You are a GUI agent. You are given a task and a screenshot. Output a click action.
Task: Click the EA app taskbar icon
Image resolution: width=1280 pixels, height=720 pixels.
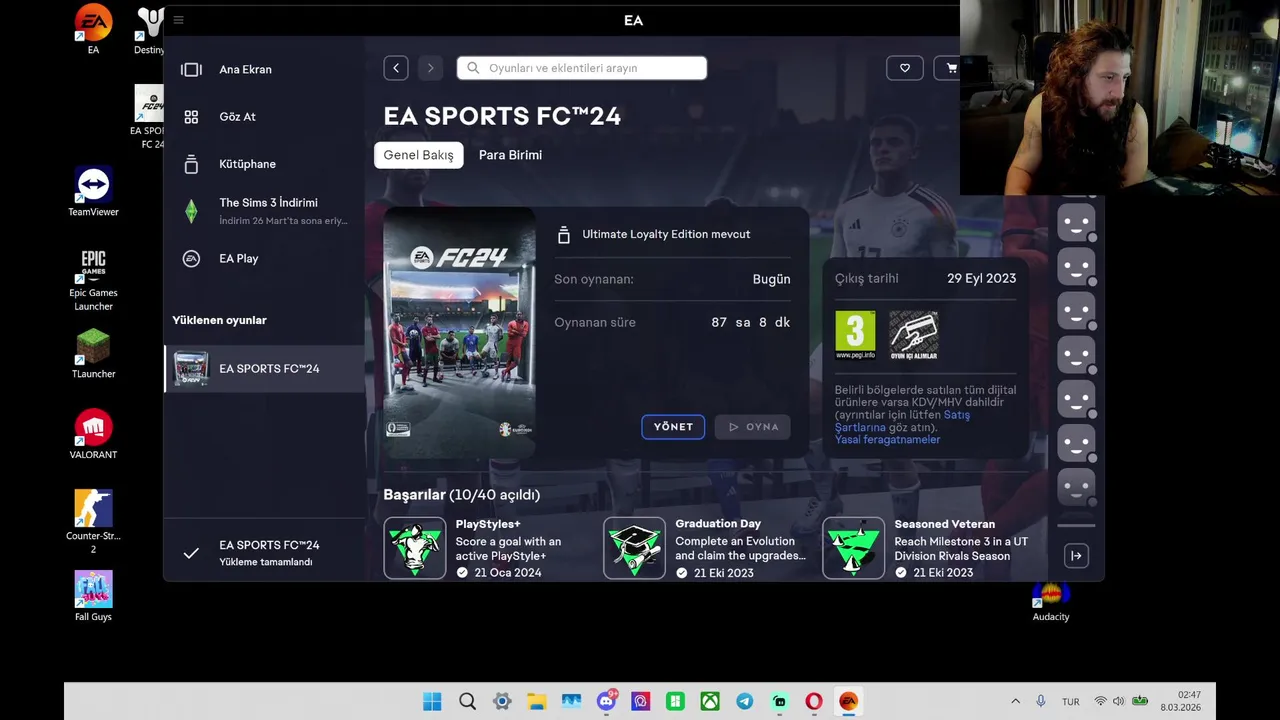click(x=849, y=702)
